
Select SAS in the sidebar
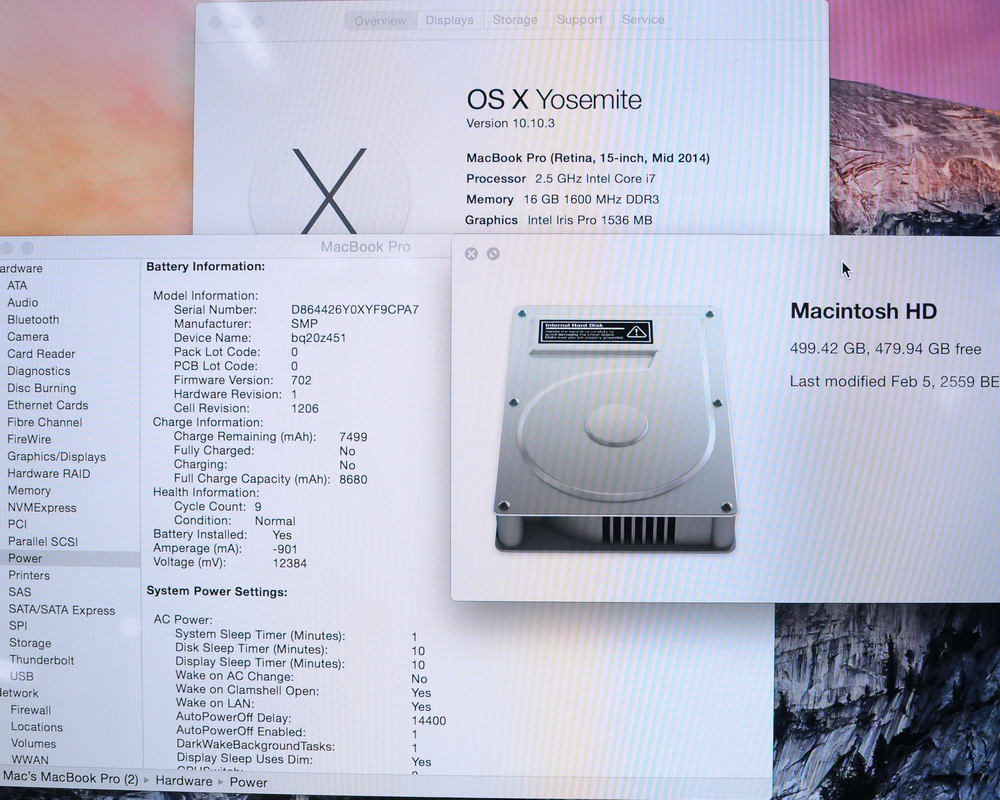[x=20, y=592]
